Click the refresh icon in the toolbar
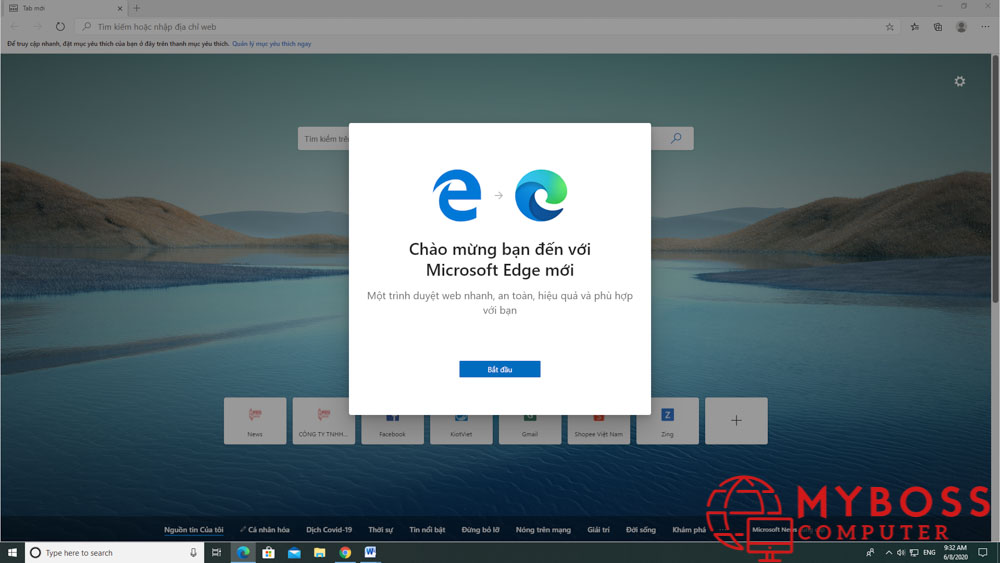Screen dimensions: 1000x563 click(x=60, y=27)
